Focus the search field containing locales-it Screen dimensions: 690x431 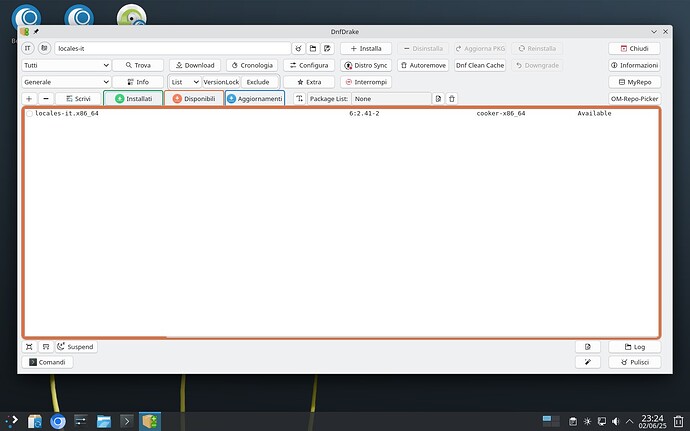172,48
